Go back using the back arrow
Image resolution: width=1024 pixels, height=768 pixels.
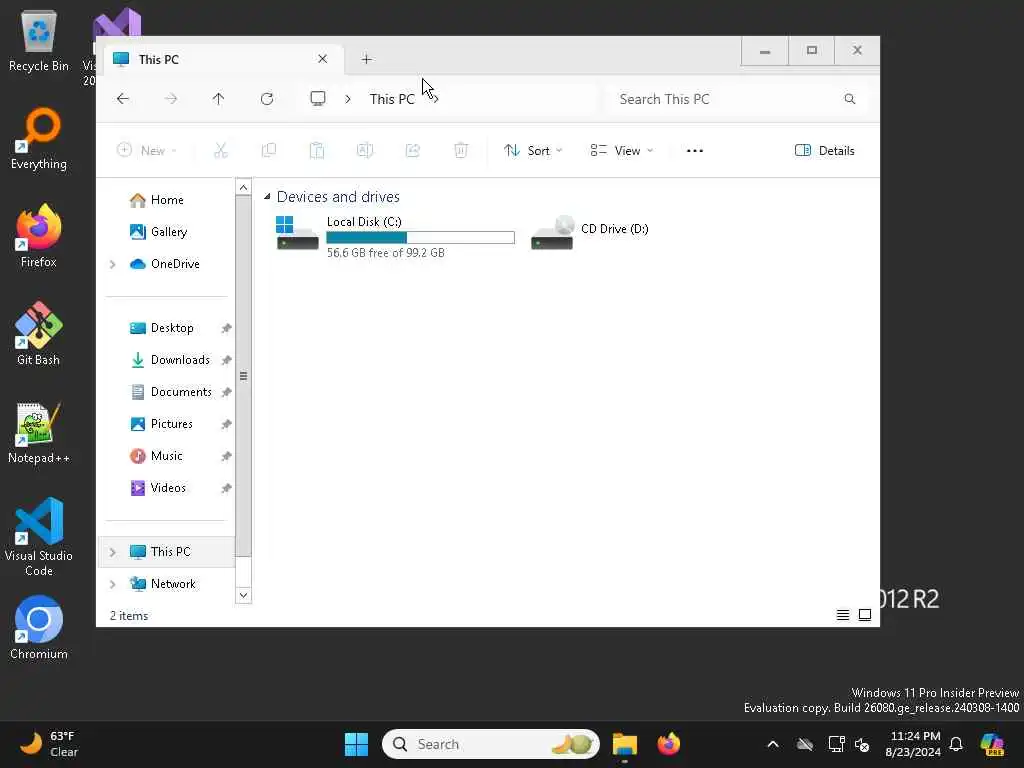(123, 99)
